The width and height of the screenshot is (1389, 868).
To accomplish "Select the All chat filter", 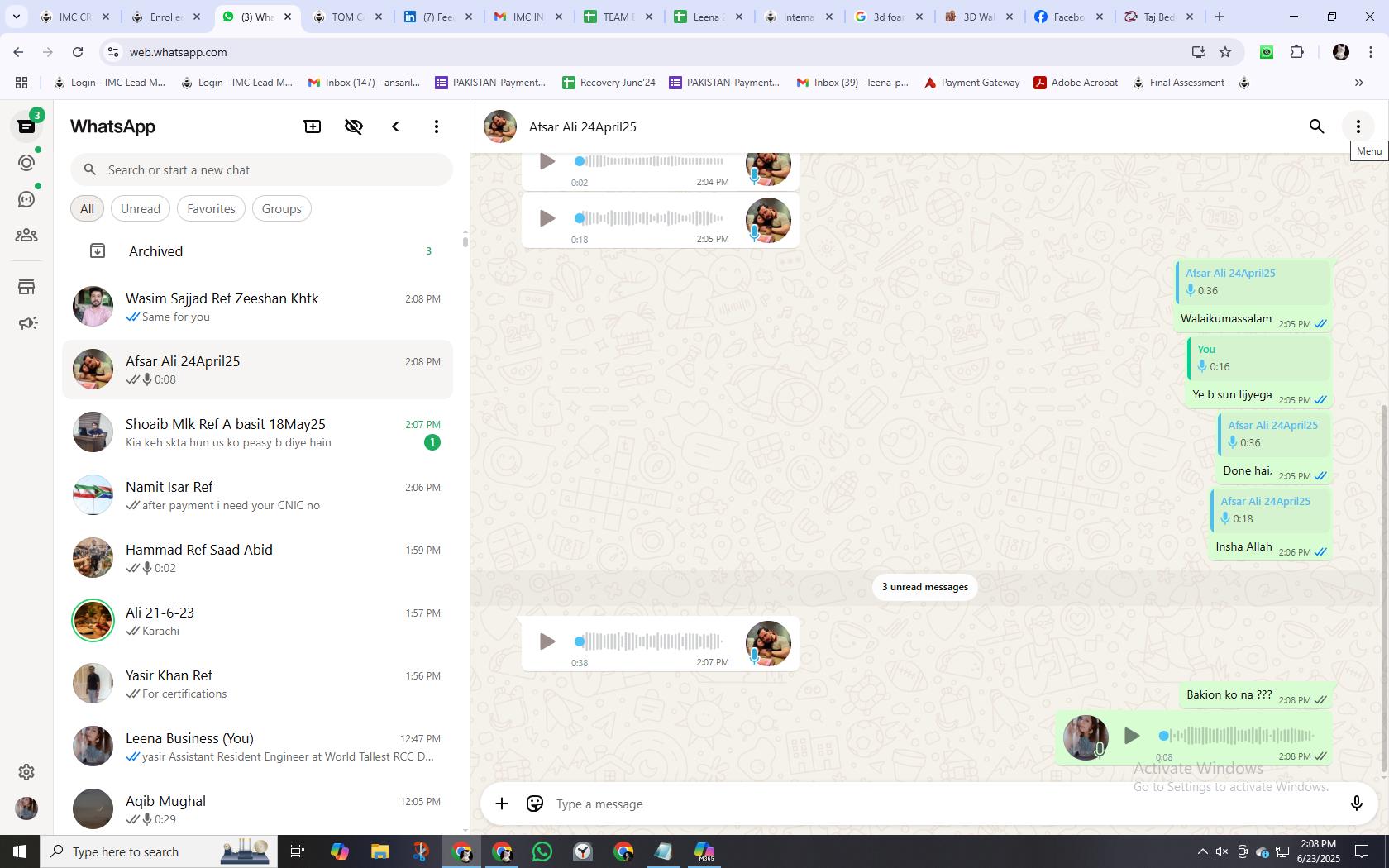I will pos(87,209).
